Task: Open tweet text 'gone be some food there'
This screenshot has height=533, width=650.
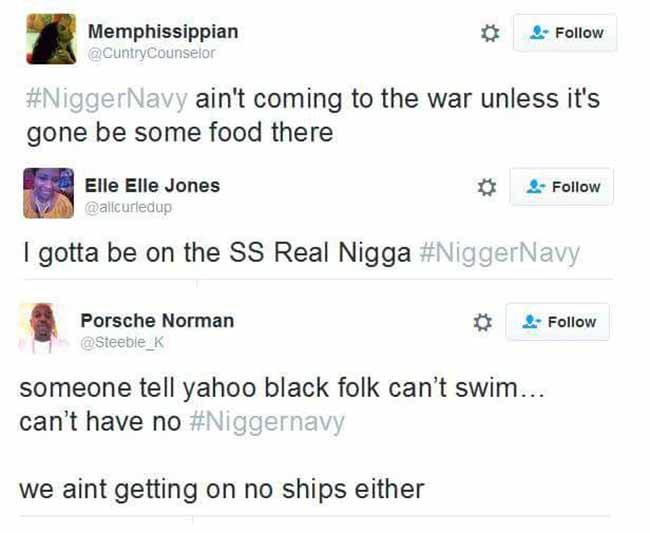Action: click(x=180, y=133)
